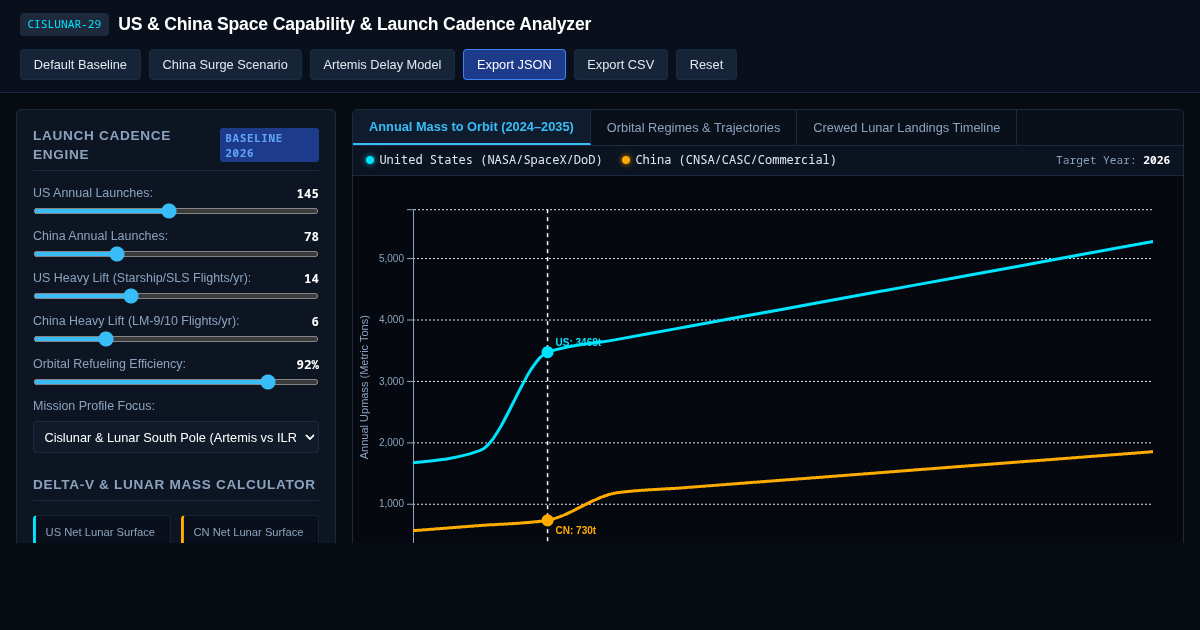Adjust the US Annual Launches slider
The image size is (1200, 630).
tap(176, 211)
